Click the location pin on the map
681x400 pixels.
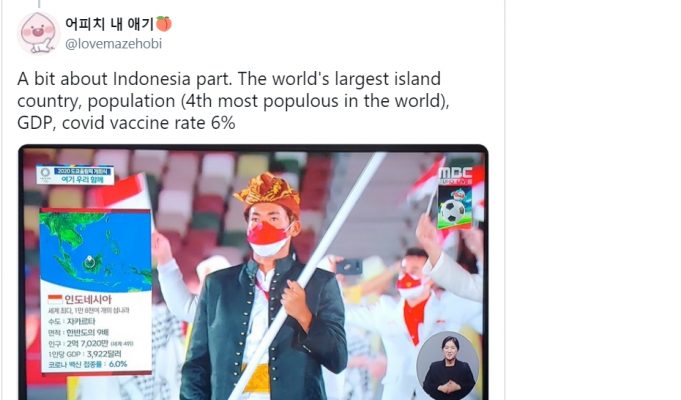click(90, 261)
